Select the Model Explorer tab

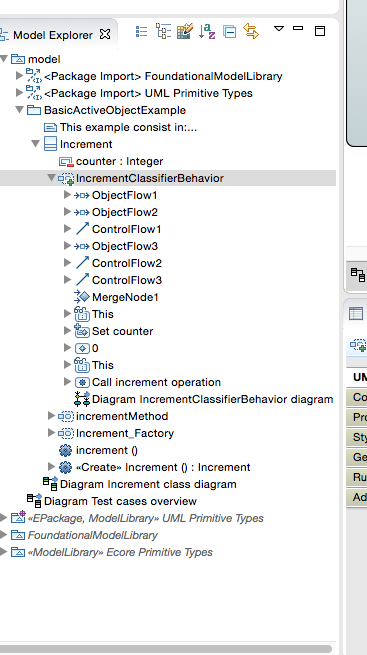pos(53,35)
